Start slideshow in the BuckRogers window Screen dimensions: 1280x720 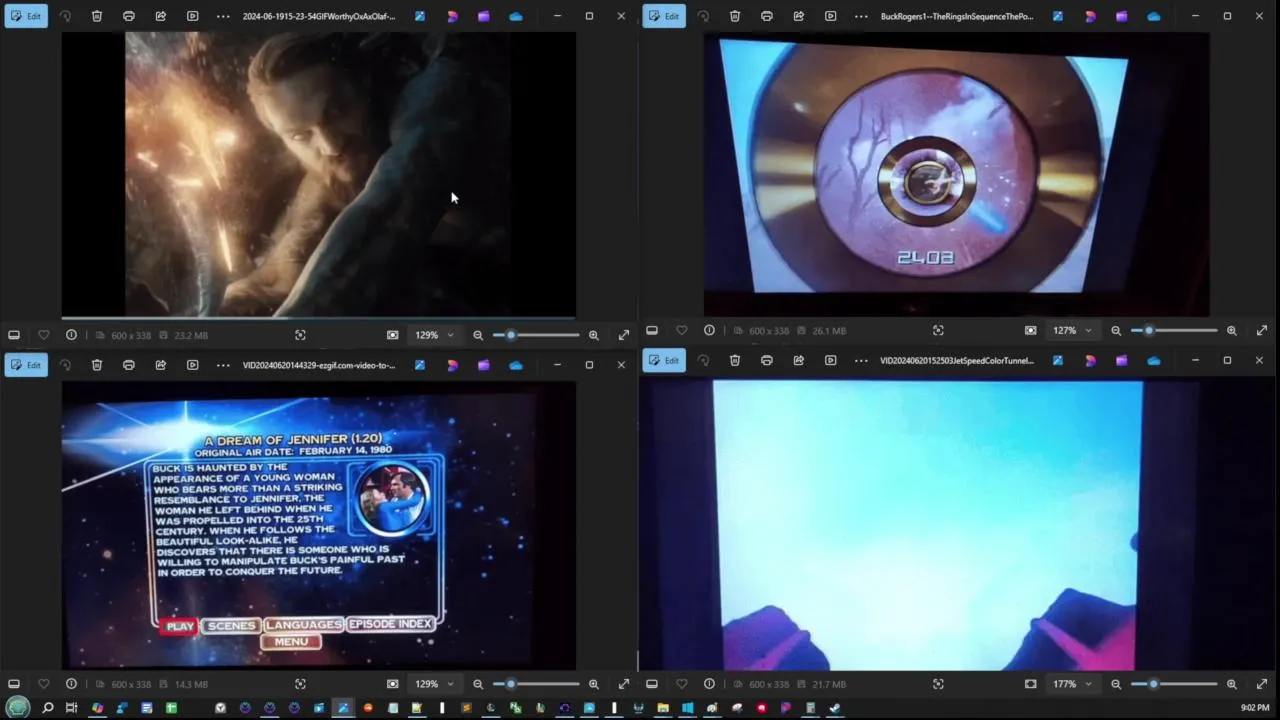click(x=831, y=16)
